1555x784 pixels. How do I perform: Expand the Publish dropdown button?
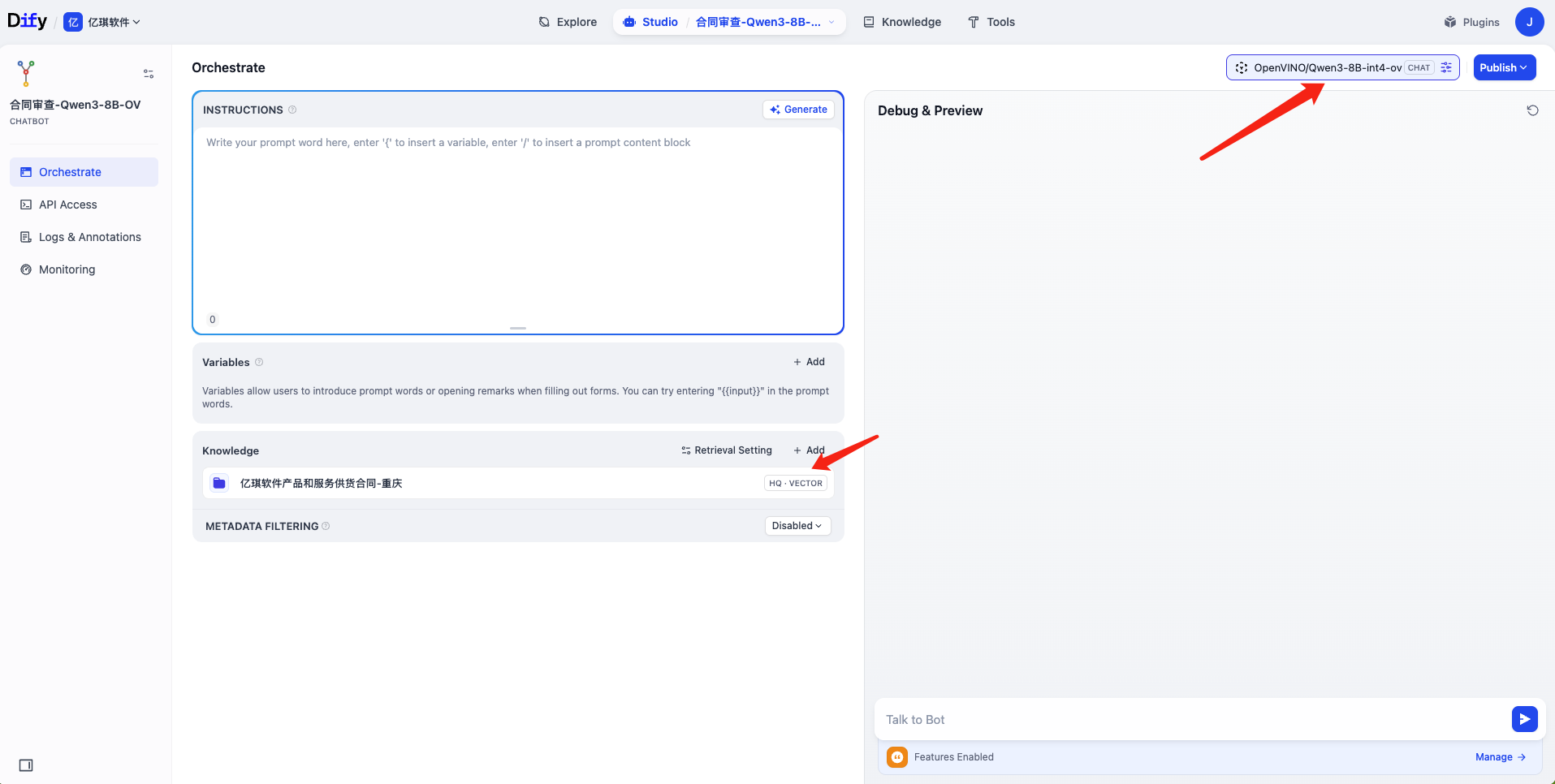1504,68
